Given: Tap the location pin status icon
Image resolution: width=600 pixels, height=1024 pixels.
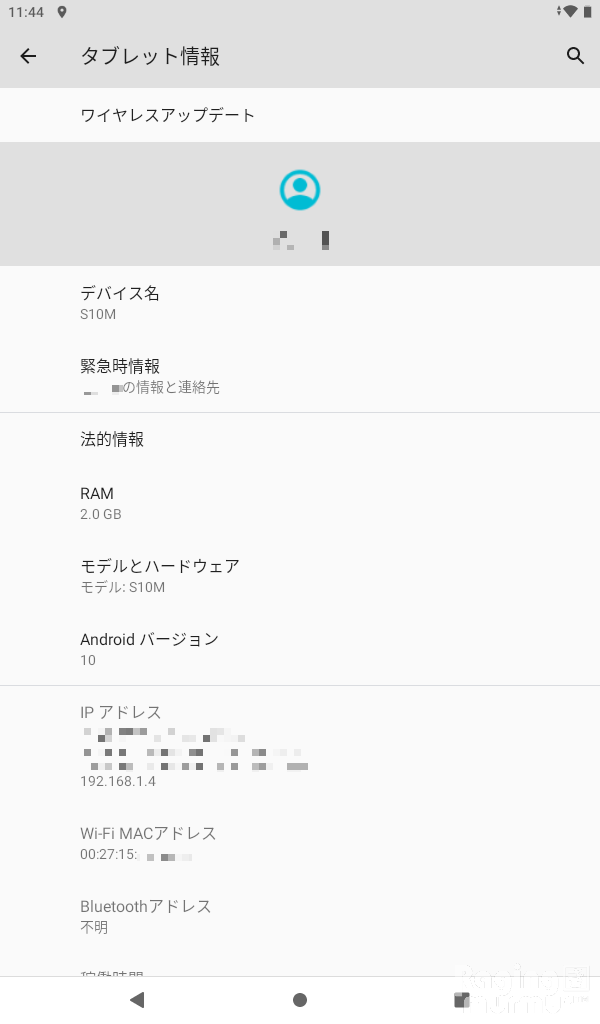Looking at the screenshot, I should (x=62, y=12).
